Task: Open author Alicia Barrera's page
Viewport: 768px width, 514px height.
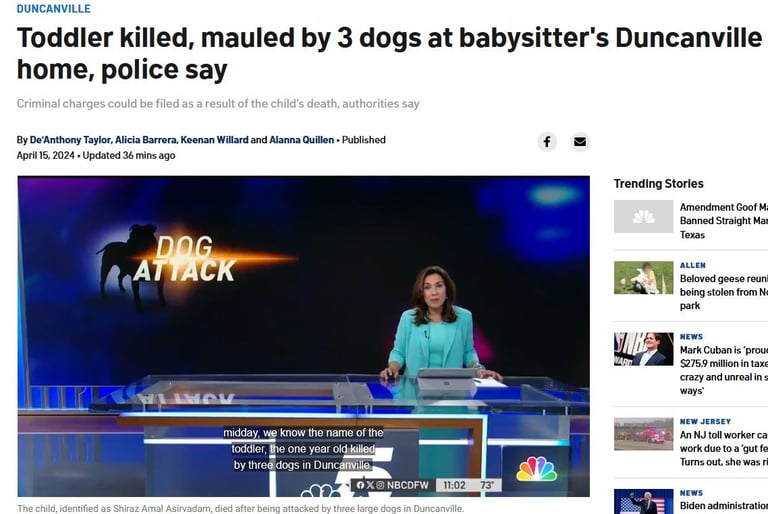Action: (x=145, y=140)
